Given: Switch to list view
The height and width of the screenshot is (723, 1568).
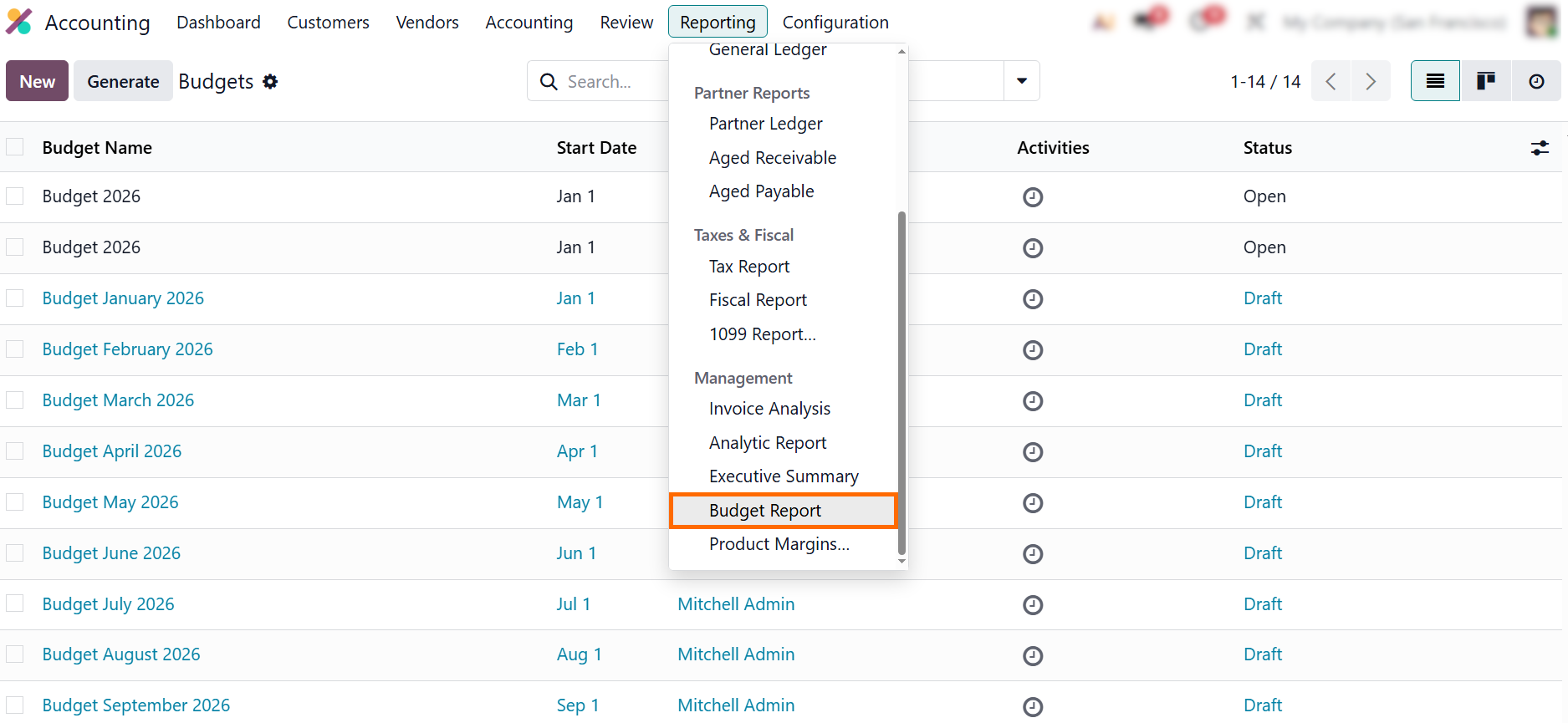Looking at the screenshot, I should [1435, 81].
